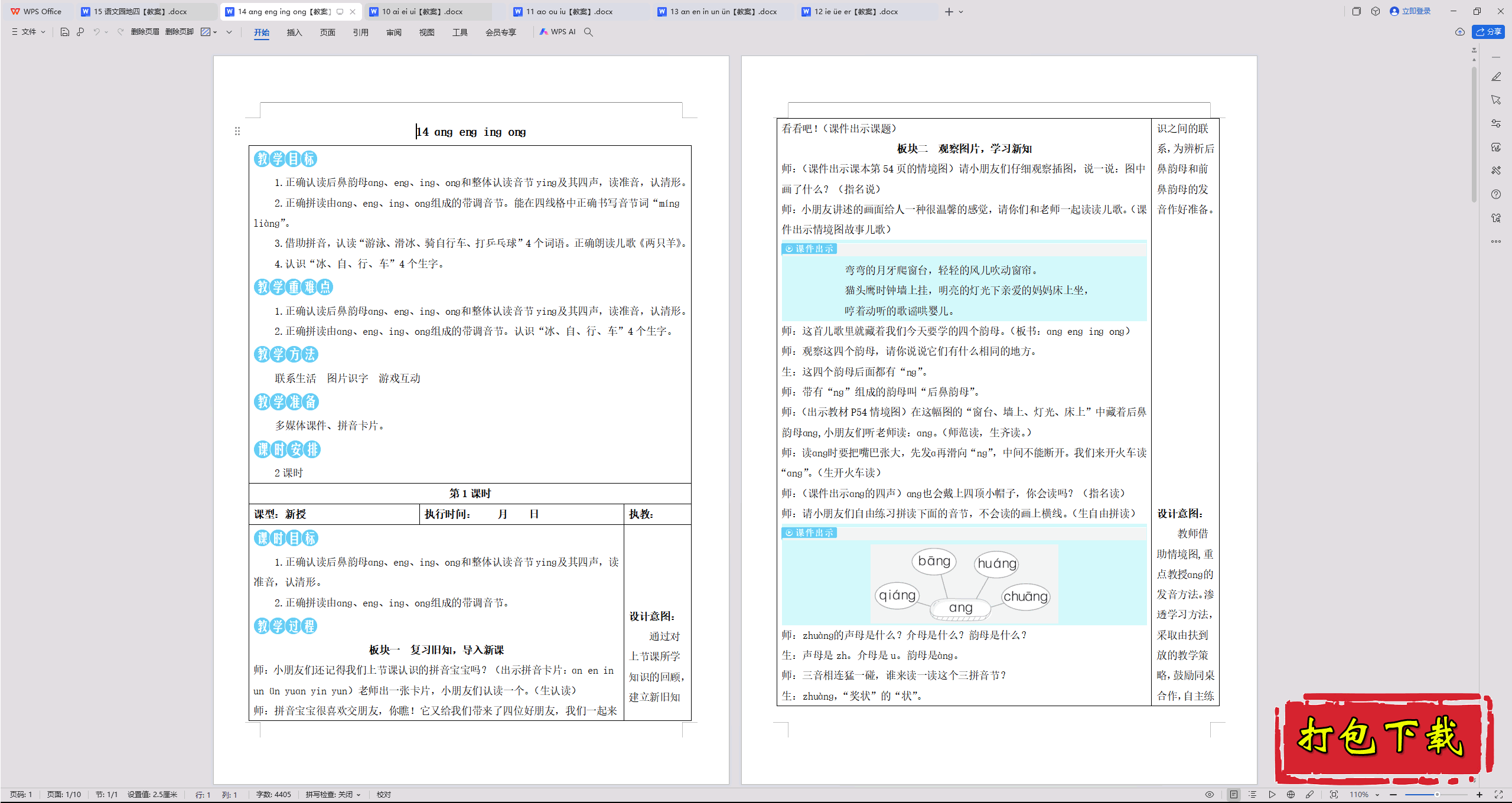Select the 开始 ribbon tab
The height and width of the screenshot is (803, 1512).
(x=262, y=32)
